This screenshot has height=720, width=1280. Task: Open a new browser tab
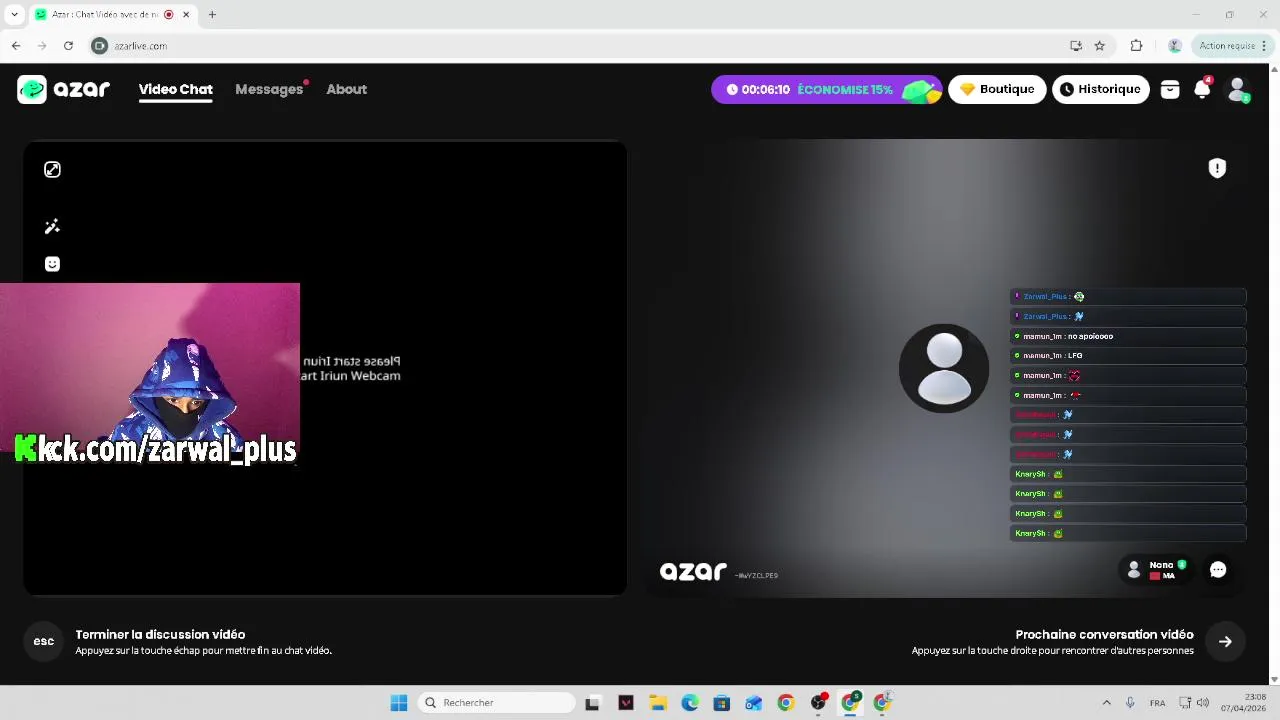[x=212, y=15]
